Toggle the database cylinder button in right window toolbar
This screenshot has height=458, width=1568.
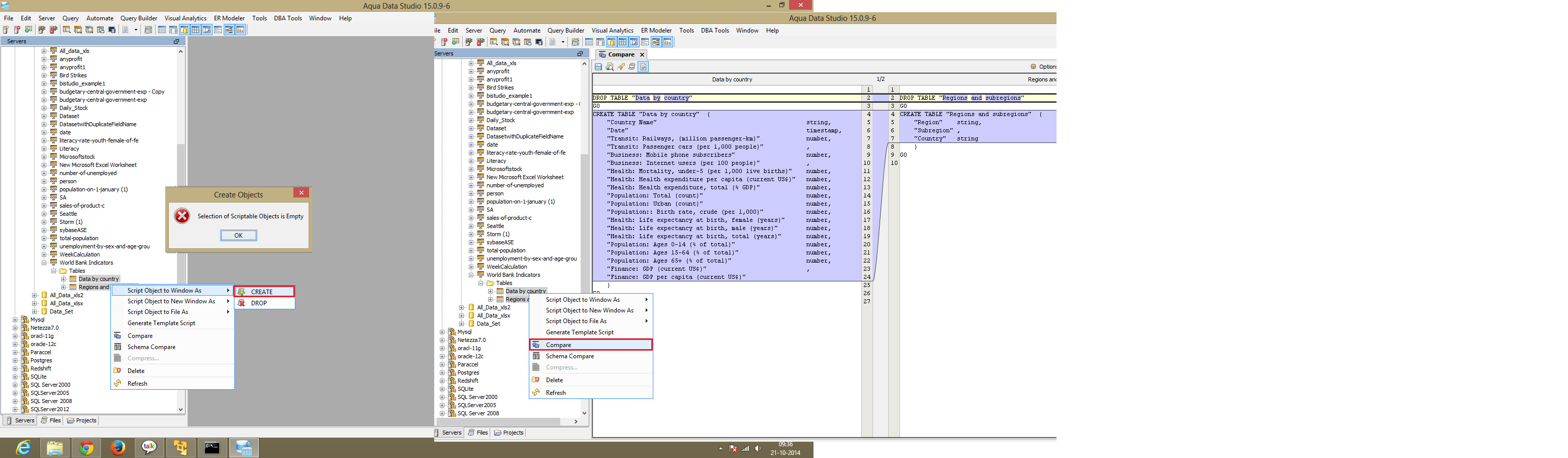coord(611,42)
